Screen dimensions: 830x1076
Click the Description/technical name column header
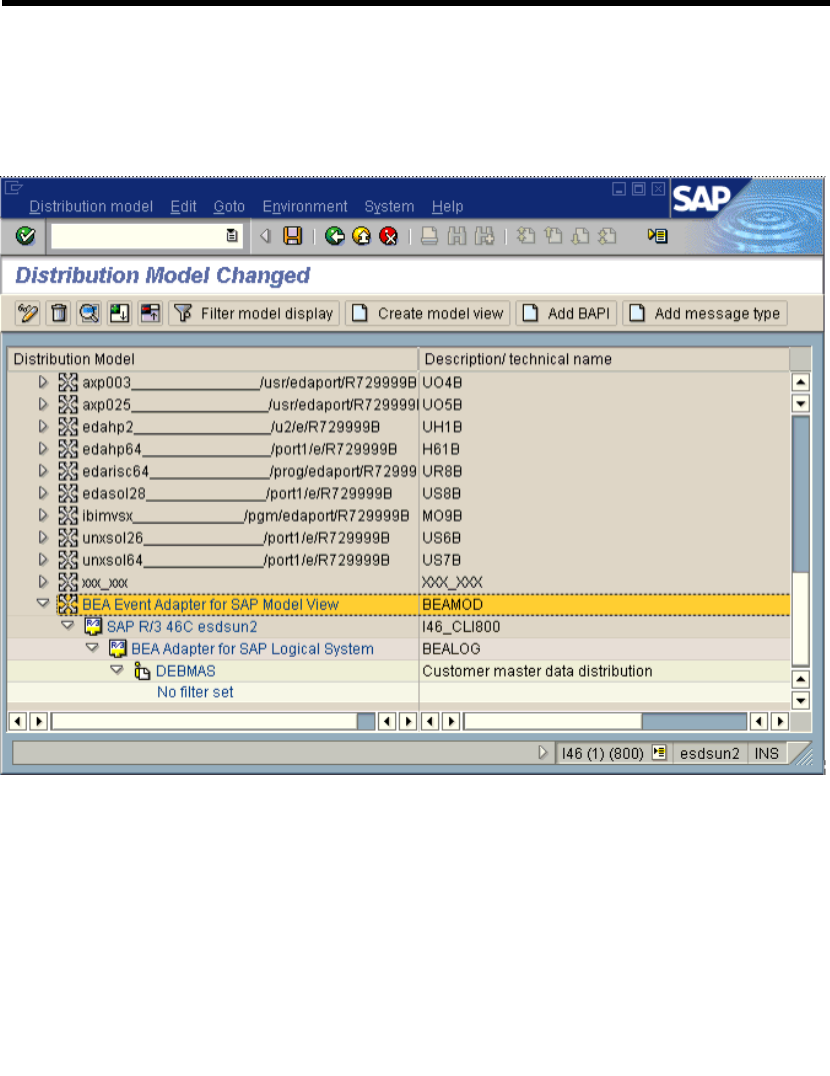604,359
